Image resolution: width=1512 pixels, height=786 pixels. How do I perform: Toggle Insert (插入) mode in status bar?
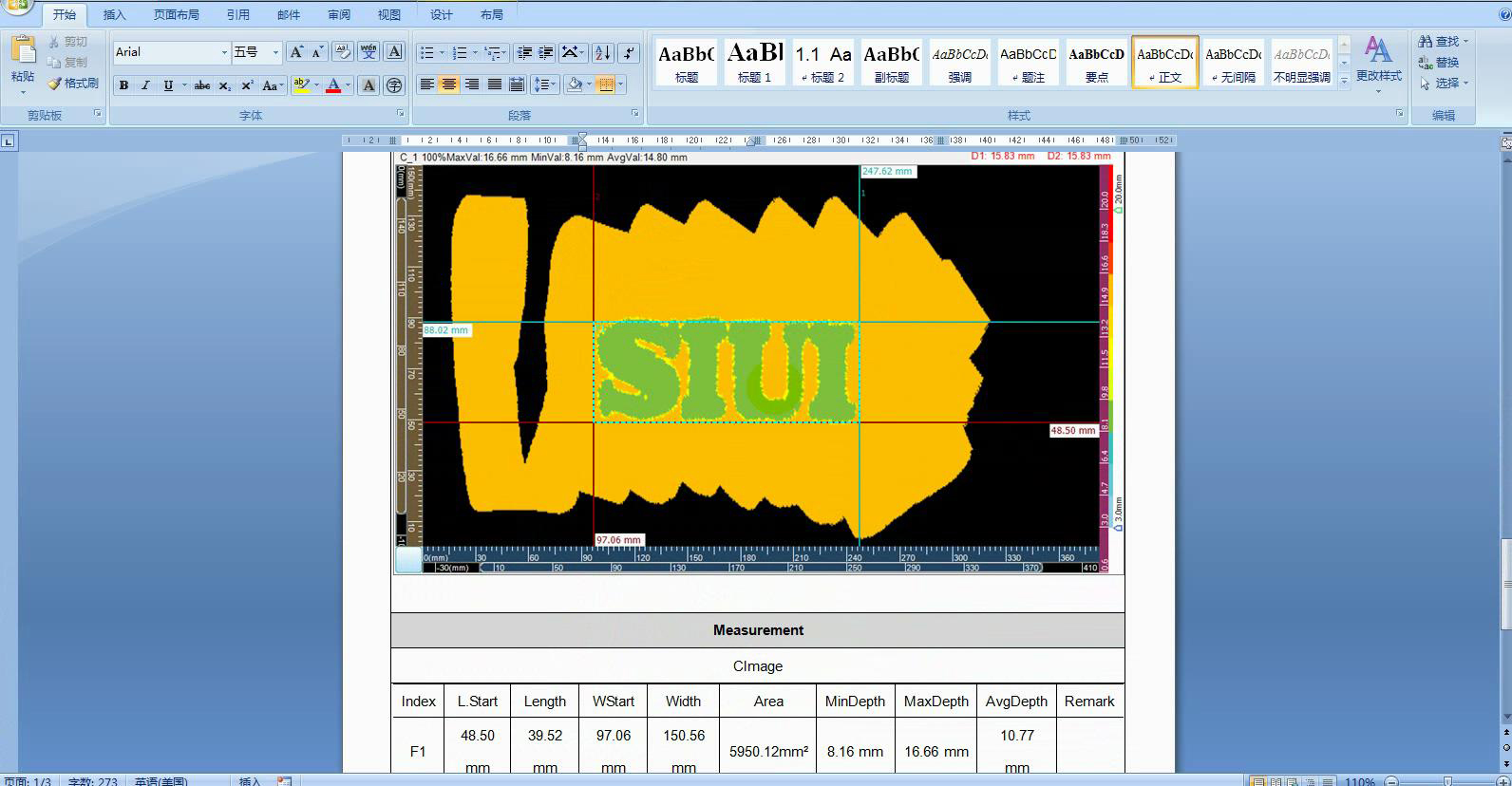[250, 781]
